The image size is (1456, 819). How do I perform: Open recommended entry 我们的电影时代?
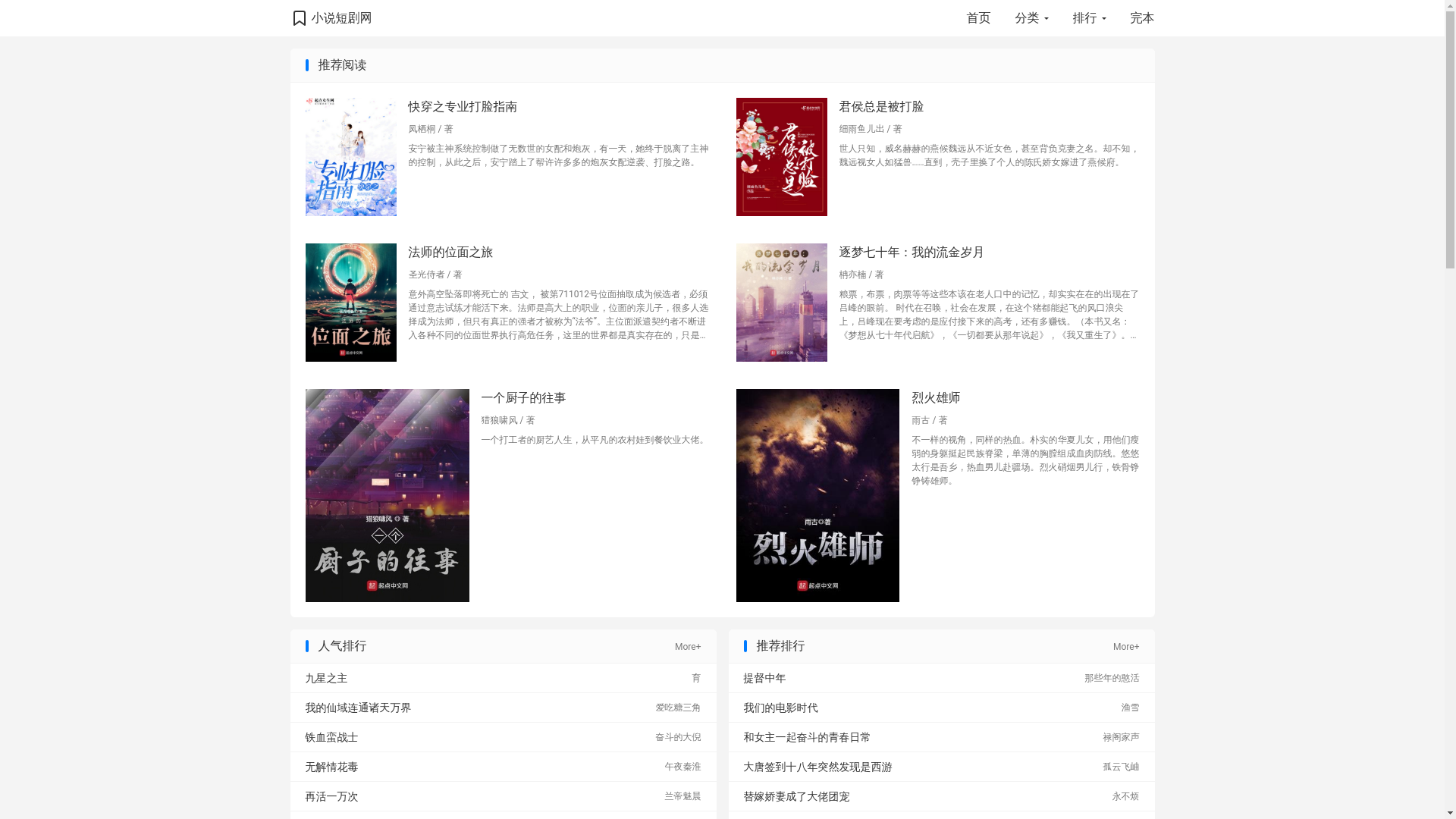pyautogui.click(x=780, y=708)
